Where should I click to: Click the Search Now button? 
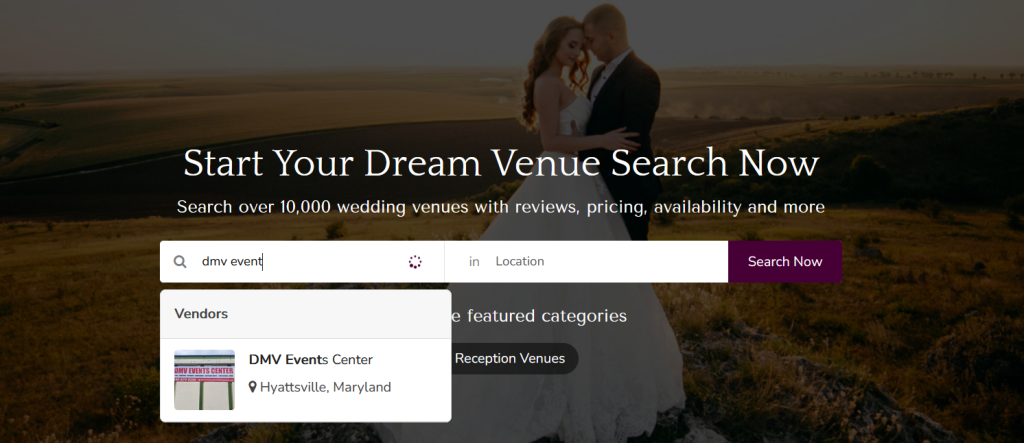pyautogui.click(x=785, y=261)
